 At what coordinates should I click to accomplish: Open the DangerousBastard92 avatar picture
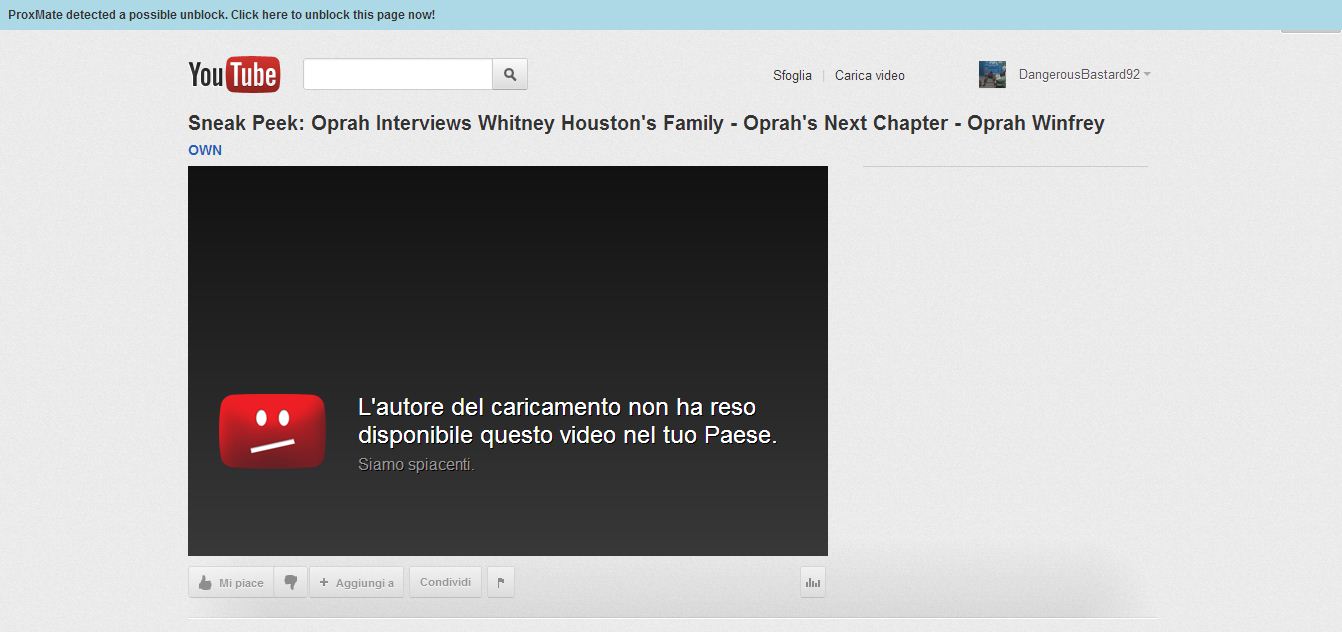[x=992, y=75]
